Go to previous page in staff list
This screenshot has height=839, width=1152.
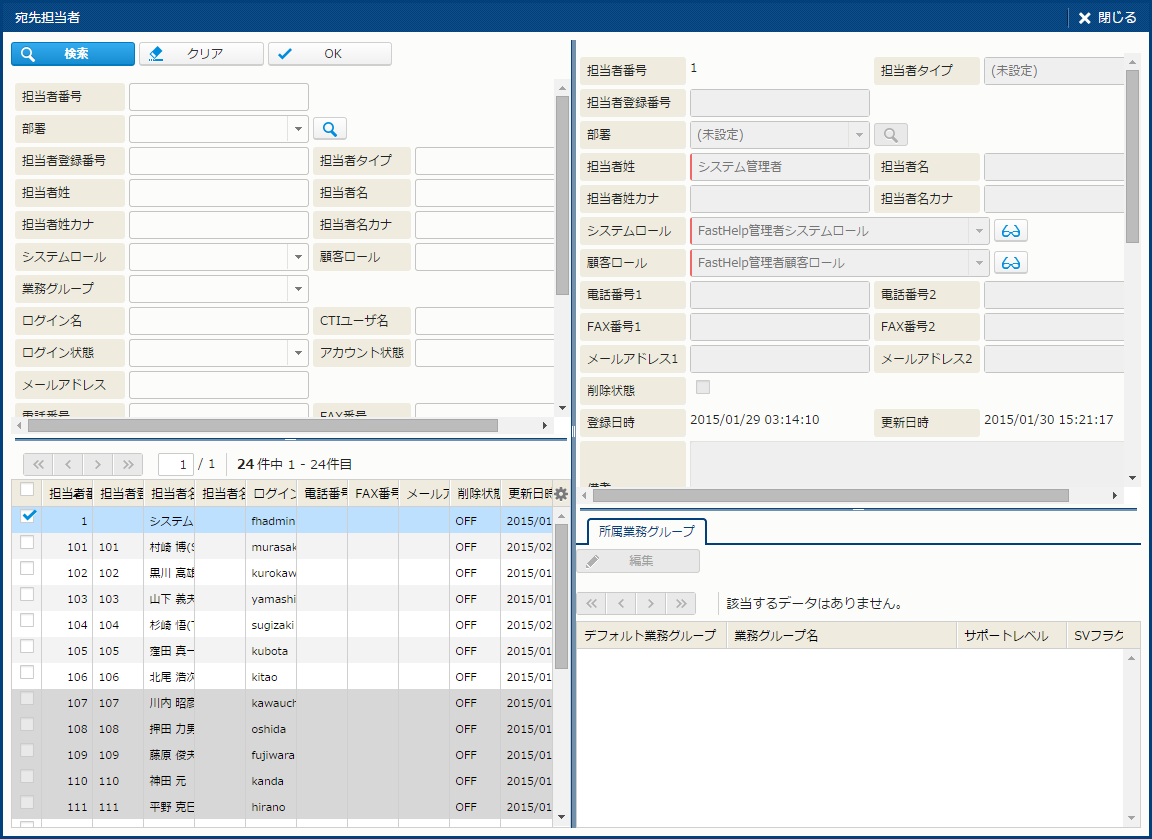click(x=68, y=464)
